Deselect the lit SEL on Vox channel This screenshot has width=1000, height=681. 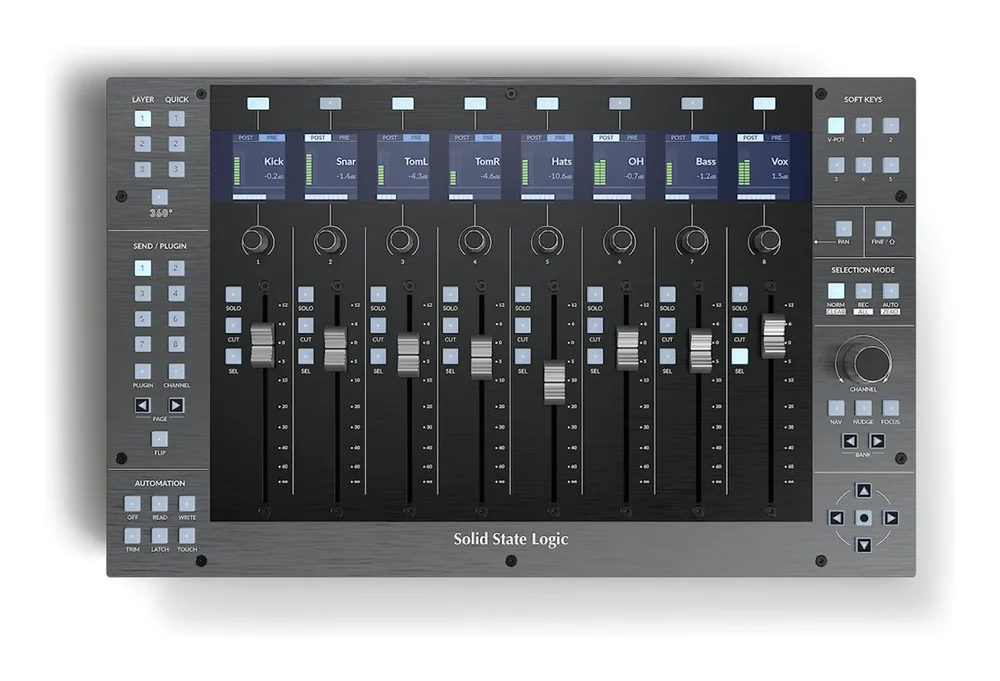(739, 356)
